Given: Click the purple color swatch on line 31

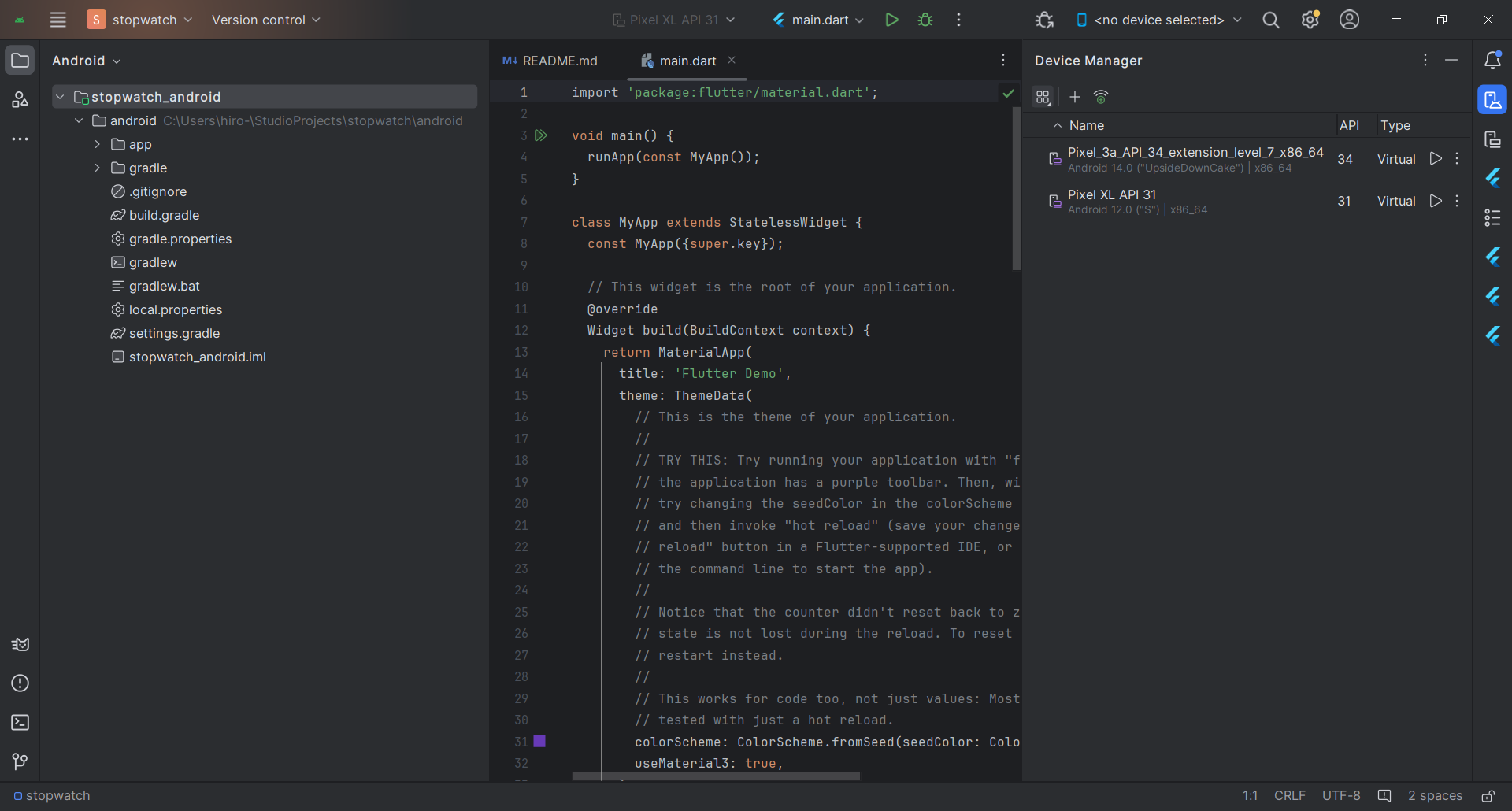Looking at the screenshot, I should [539, 742].
